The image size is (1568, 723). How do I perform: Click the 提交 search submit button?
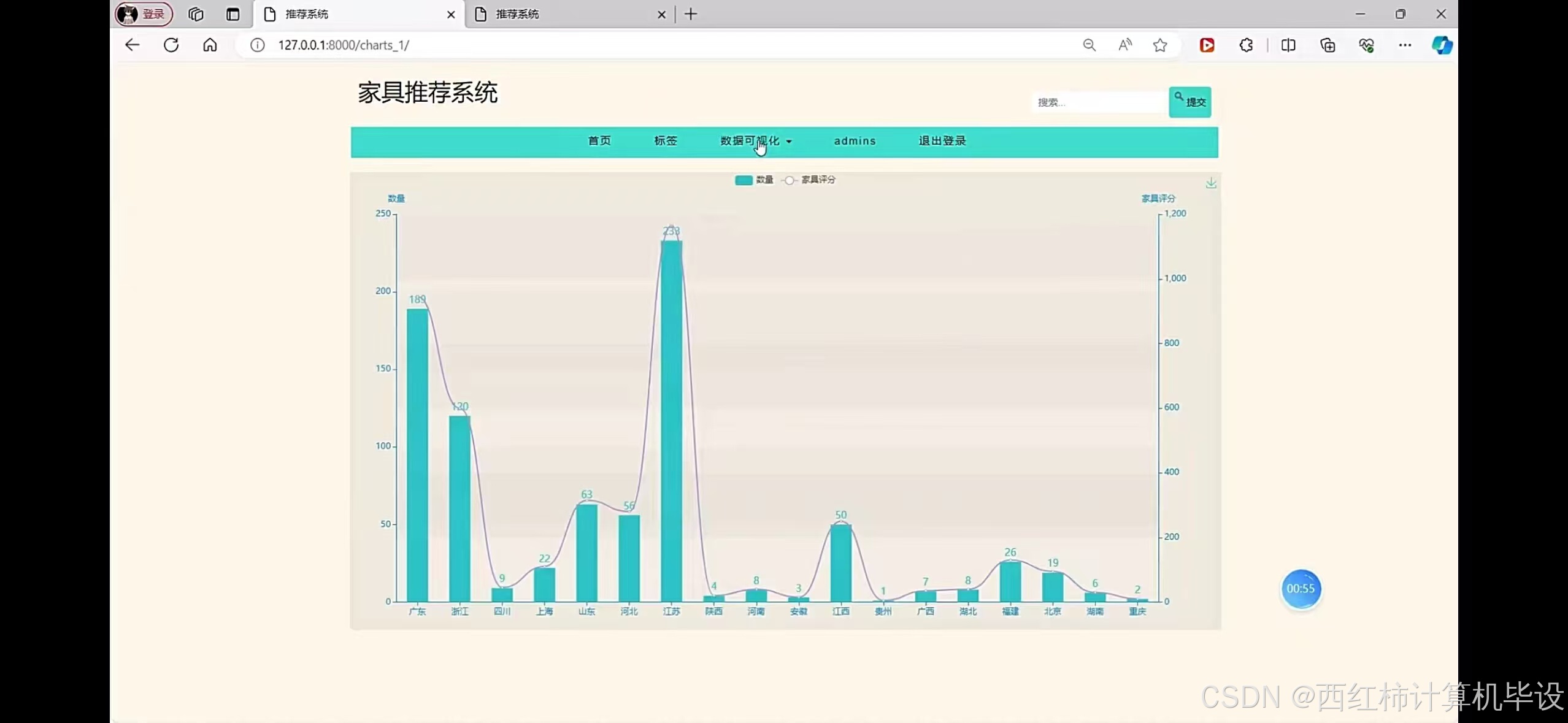point(1189,102)
